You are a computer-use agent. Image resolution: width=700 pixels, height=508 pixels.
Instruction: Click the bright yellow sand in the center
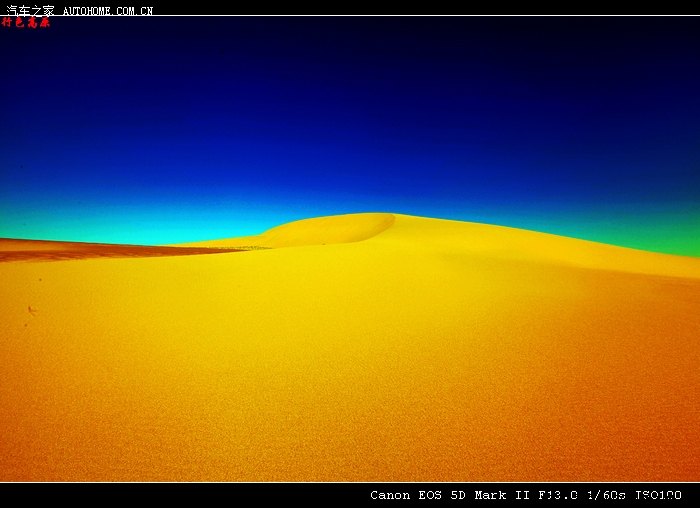click(350, 320)
